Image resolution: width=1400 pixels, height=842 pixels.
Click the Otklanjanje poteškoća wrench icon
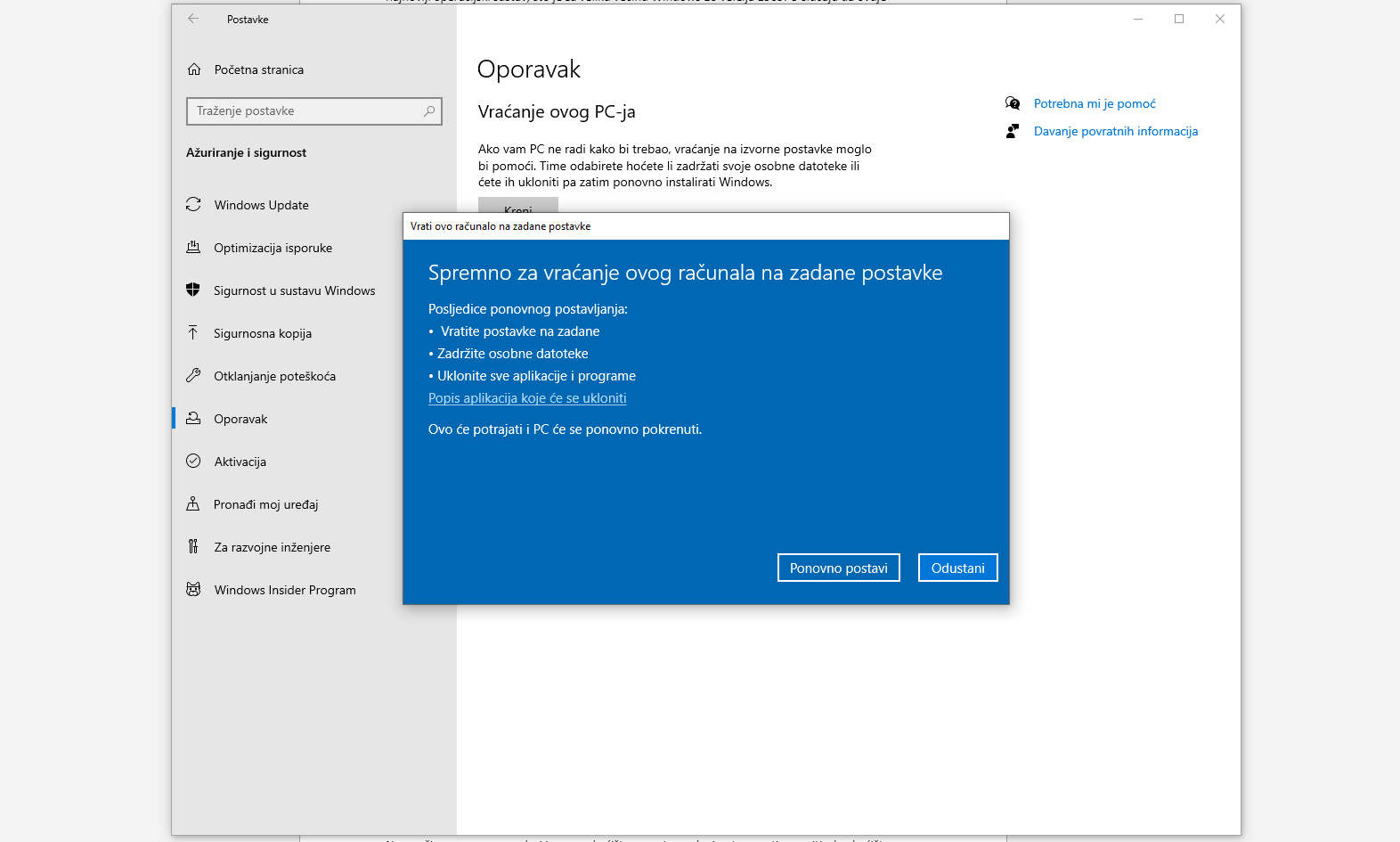click(x=193, y=375)
